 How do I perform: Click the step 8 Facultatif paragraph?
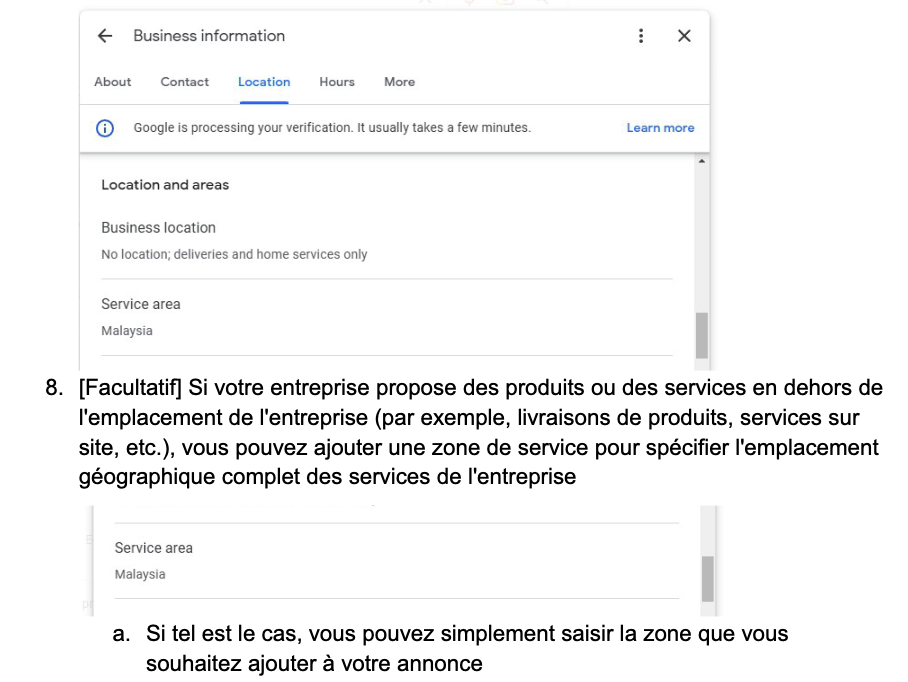(480, 432)
